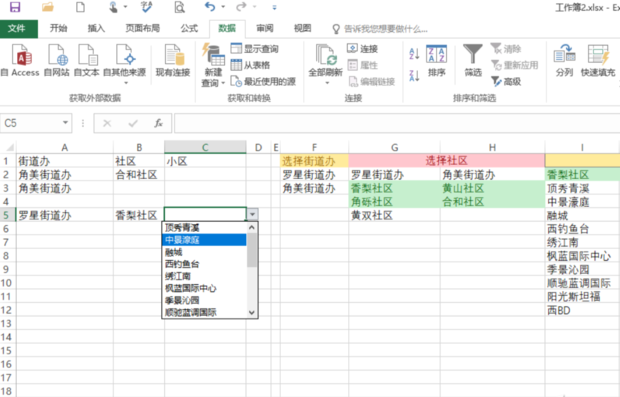Import data 自网站 (from web)
The height and width of the screenshot is (397, 620).
point(57,60)
